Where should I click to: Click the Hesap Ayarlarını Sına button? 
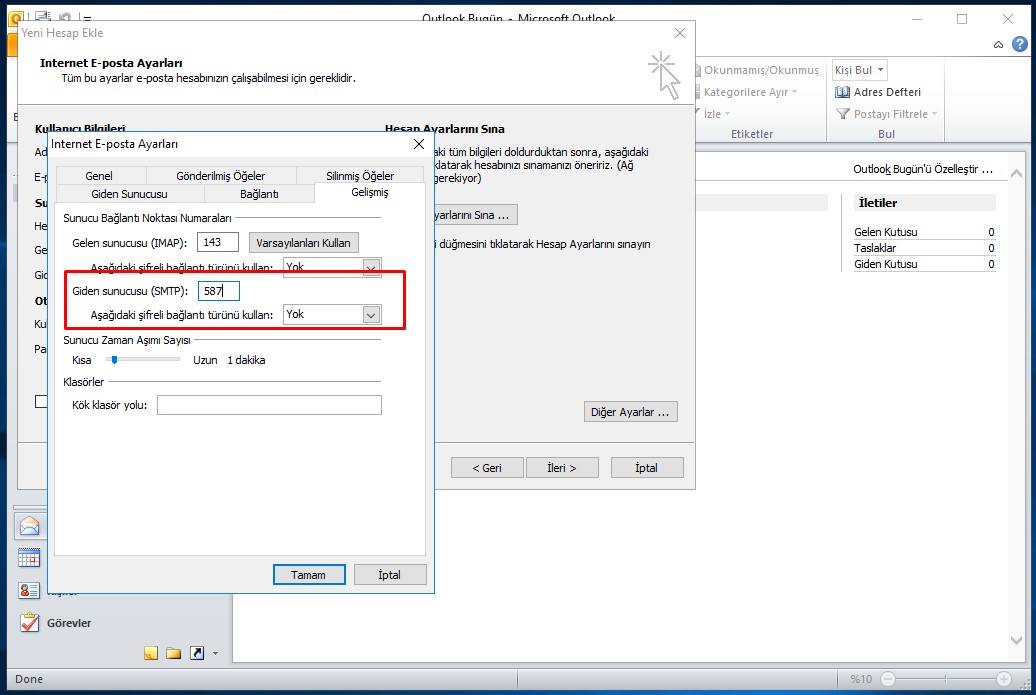point(476,215)
